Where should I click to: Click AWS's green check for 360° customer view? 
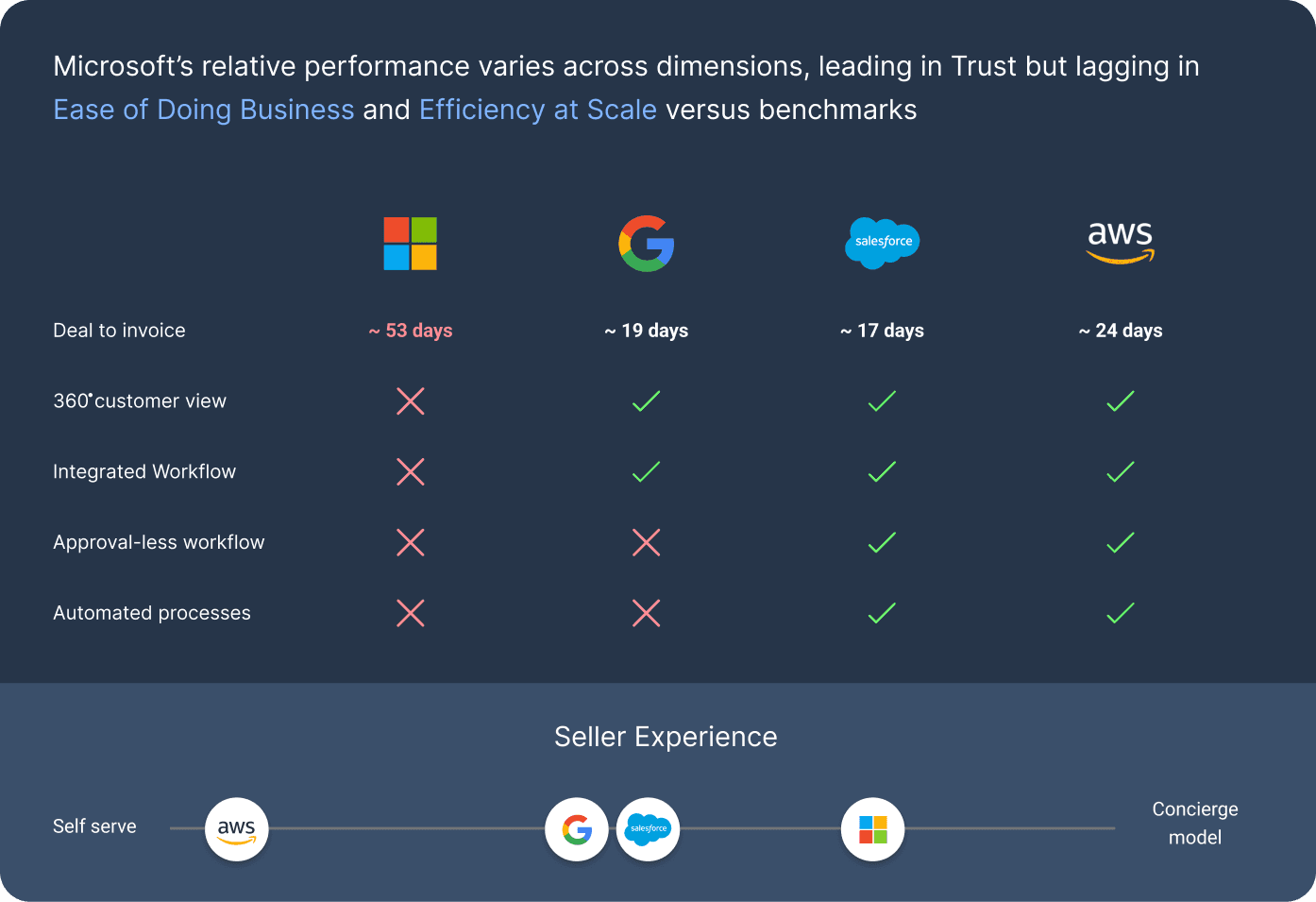point(1121,401)
